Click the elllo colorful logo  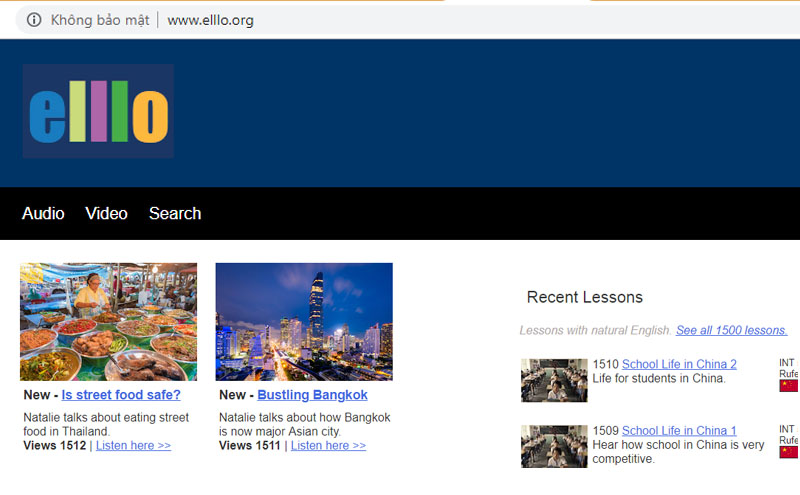click(98, 111)
